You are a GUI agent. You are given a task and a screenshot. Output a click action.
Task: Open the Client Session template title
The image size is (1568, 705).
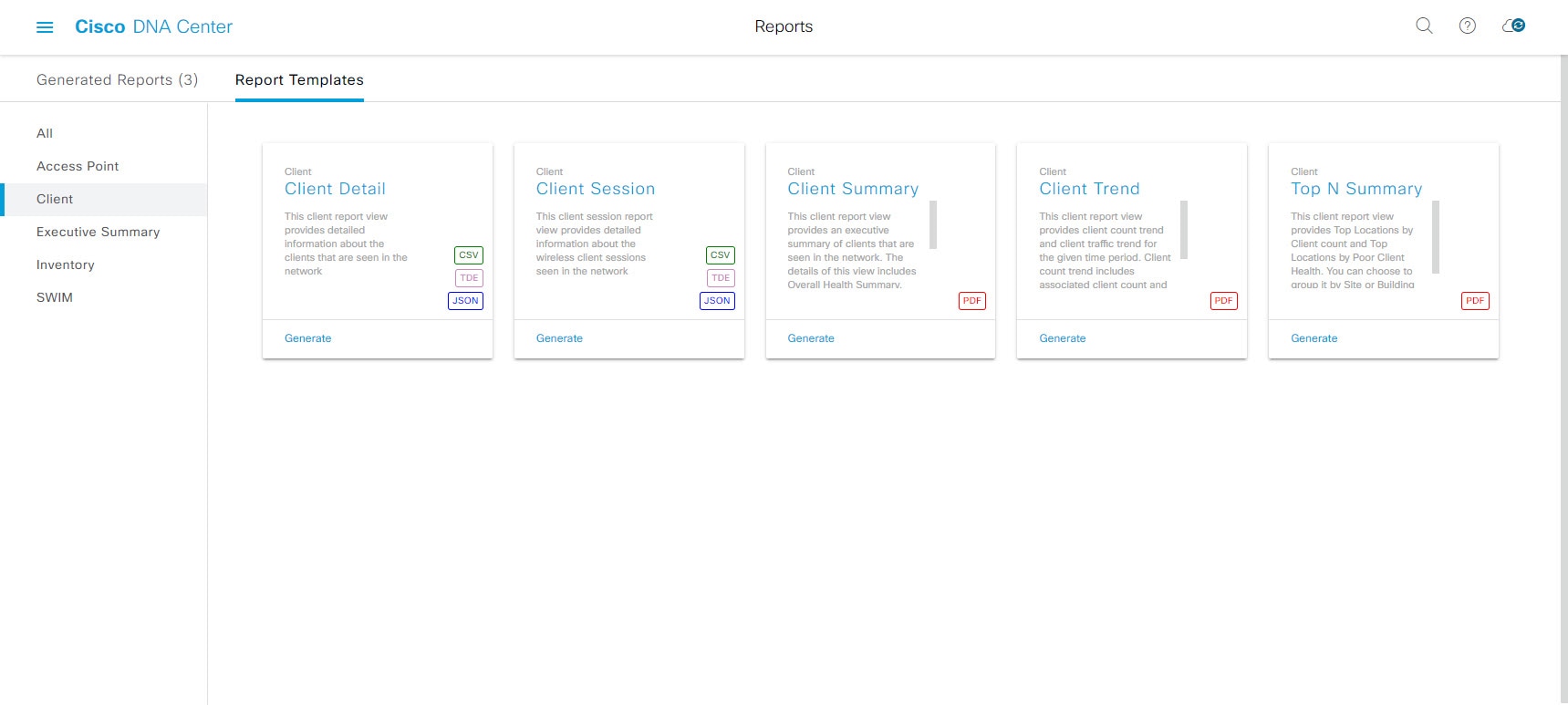[596, 189]
